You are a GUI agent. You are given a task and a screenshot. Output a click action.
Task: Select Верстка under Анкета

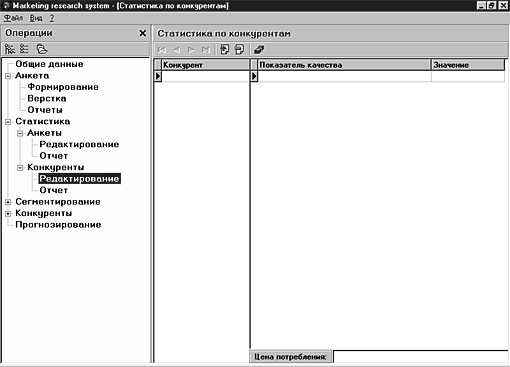47,98
